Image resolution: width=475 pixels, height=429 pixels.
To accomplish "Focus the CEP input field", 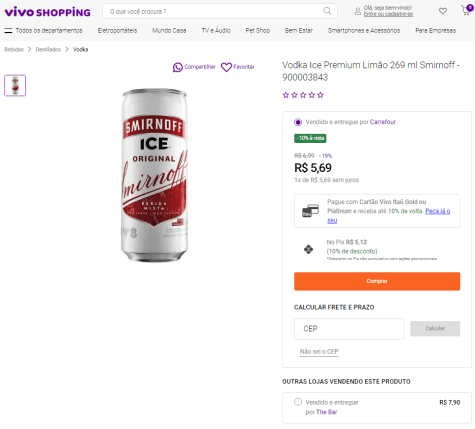I will [x=349, y=329].
